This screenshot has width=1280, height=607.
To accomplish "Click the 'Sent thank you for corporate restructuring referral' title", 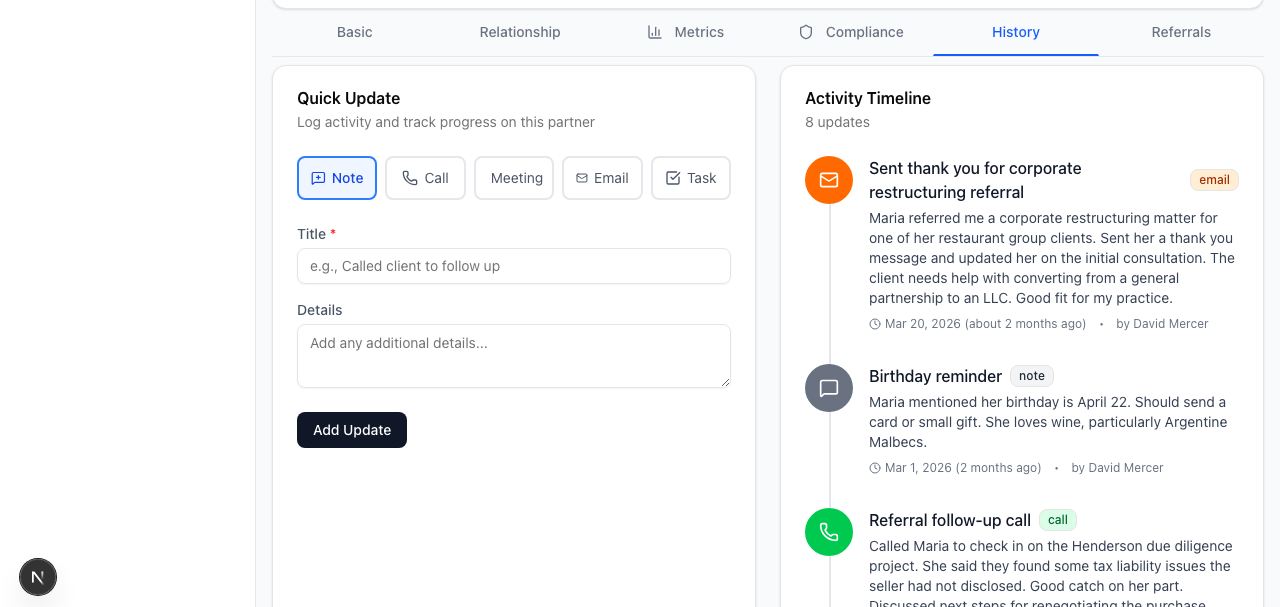I will click(975, 180).
